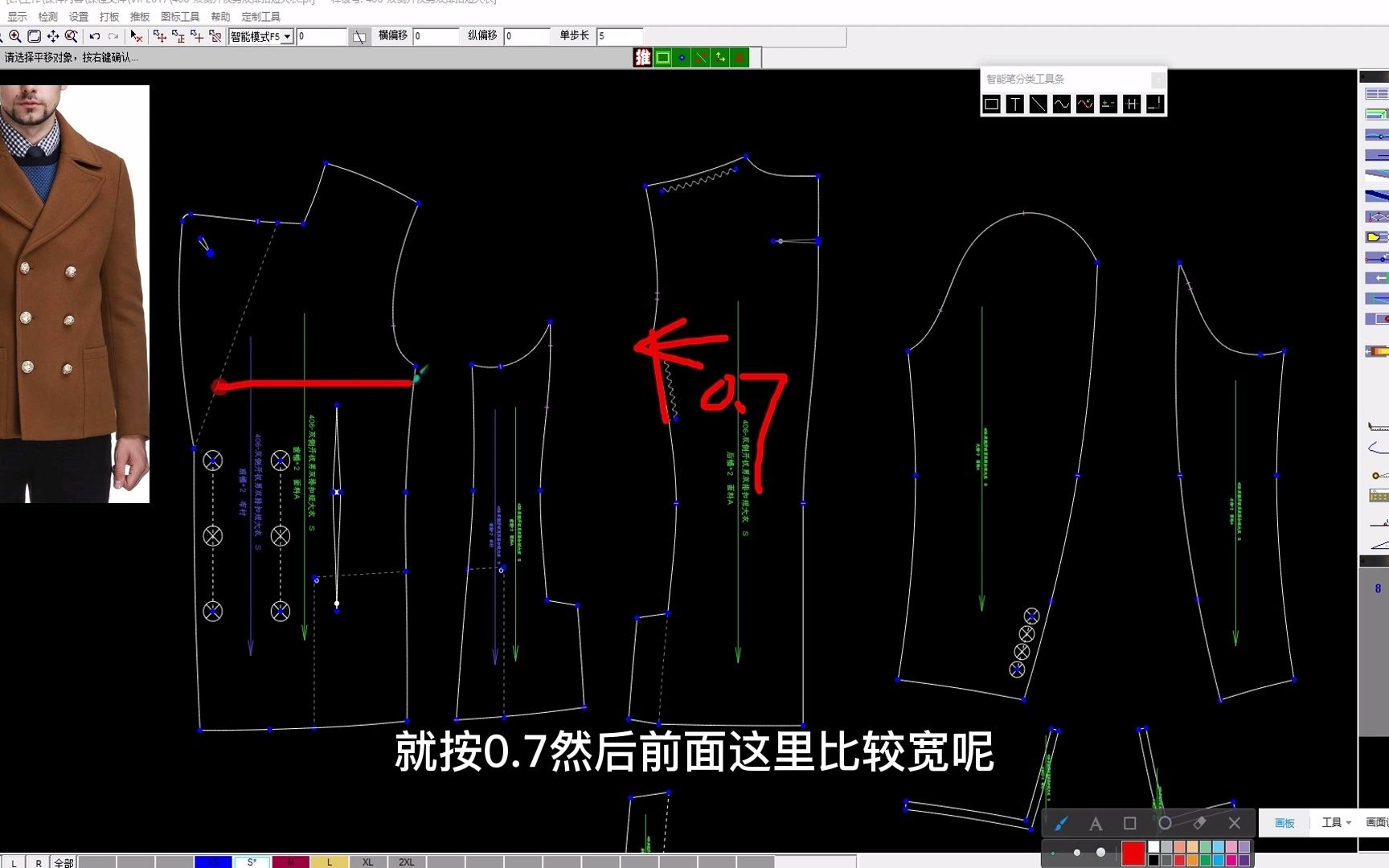This screenshot has width=1389, height=868.
Task: Click the 推 grading toolbar icon
Action: click(x=643, y=57)
